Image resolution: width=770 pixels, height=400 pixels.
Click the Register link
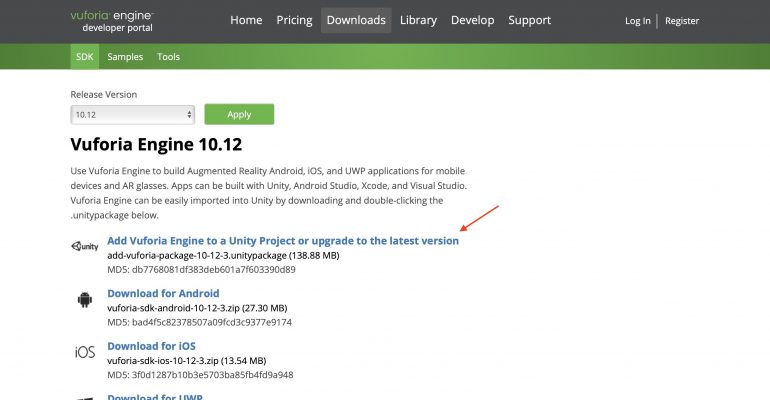pyautogui.click(x=682, y=21)
